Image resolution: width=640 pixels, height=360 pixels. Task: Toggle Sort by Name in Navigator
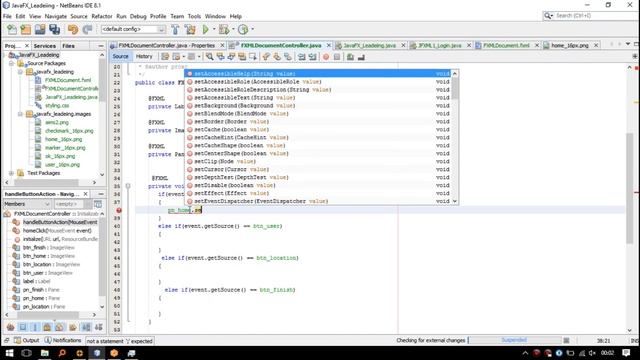pos(86,327)
